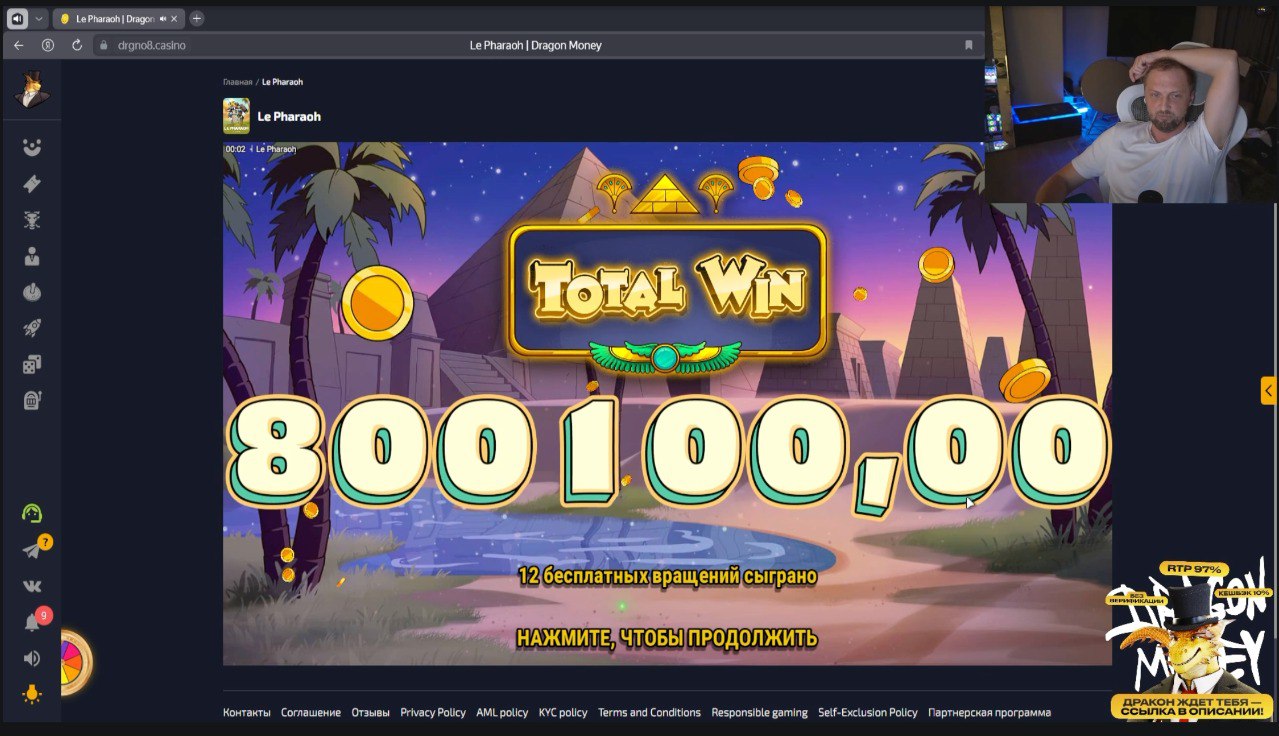Open the Responsible gaming footer link
1279x736 pixels.
pyautogui.click(x=759, y=713)
